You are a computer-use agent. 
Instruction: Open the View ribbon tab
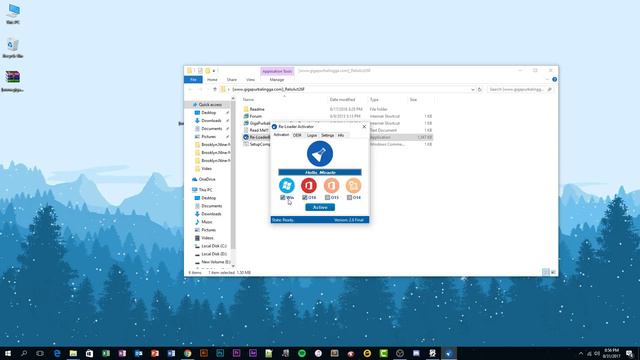coord(250,80)
